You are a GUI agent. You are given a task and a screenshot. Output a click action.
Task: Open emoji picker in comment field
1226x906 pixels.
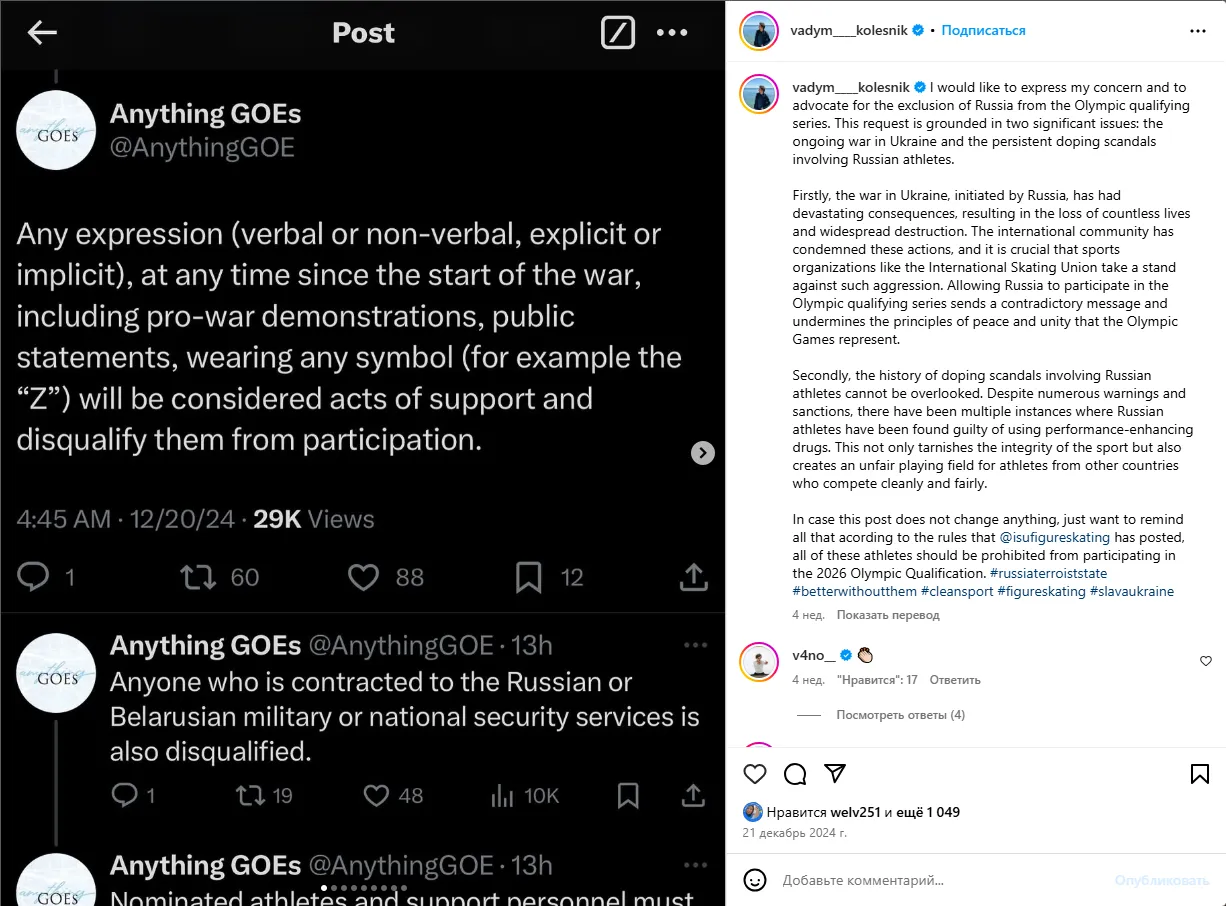click(x=755, y=880)
